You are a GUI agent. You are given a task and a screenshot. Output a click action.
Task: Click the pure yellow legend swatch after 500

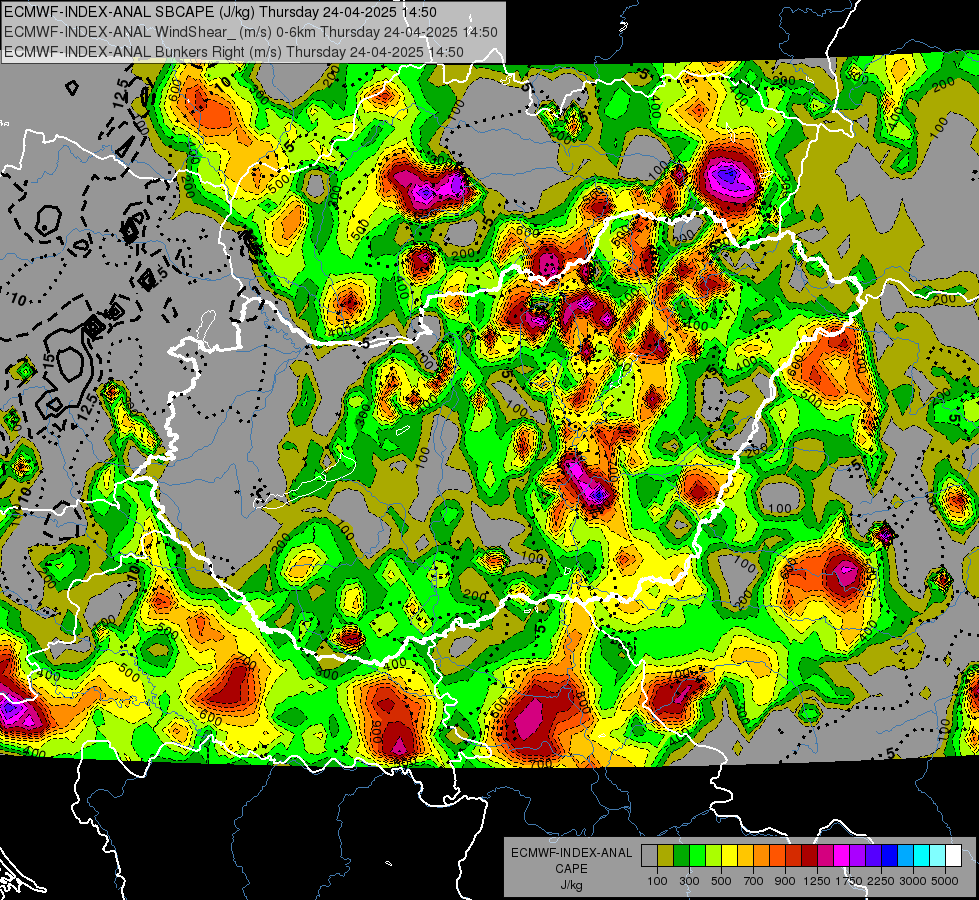tap(729, 855)
